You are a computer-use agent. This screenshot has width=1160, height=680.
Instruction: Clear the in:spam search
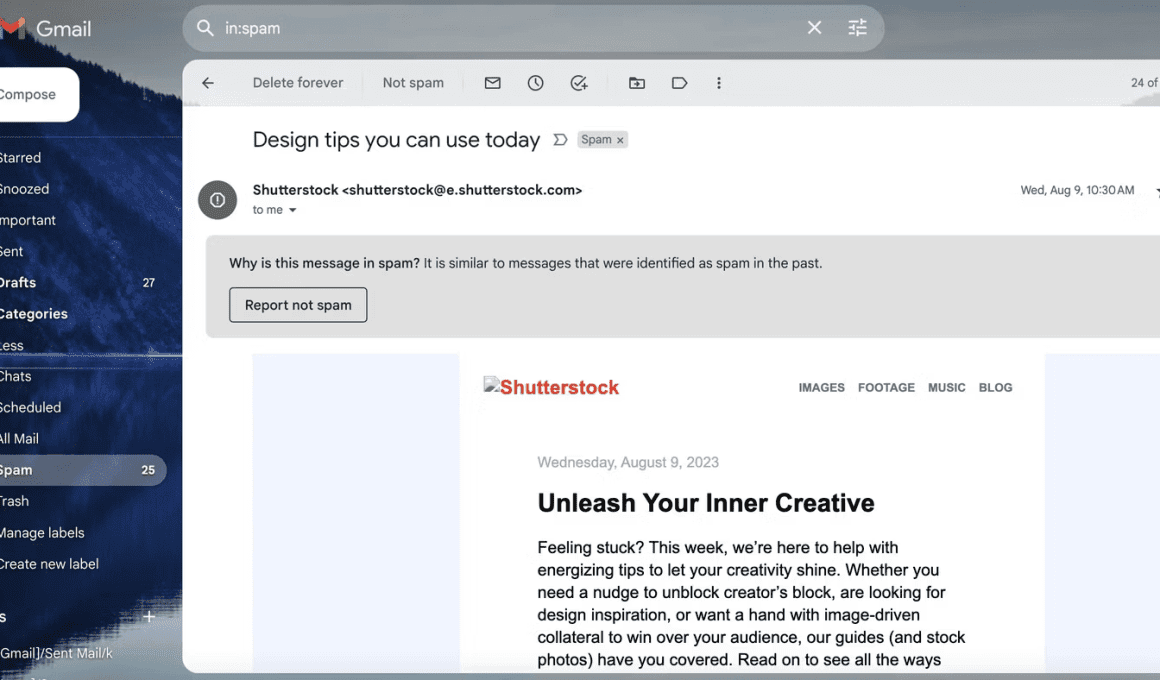click(815, 28)
